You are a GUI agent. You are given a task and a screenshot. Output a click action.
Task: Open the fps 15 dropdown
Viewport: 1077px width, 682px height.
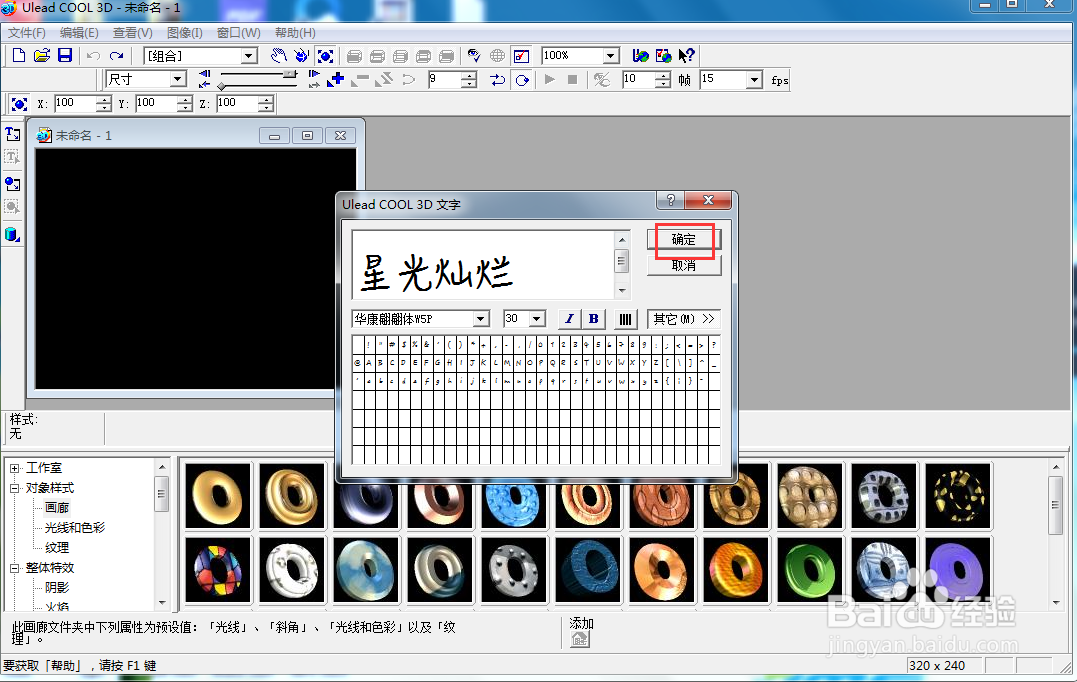[754, 80]
